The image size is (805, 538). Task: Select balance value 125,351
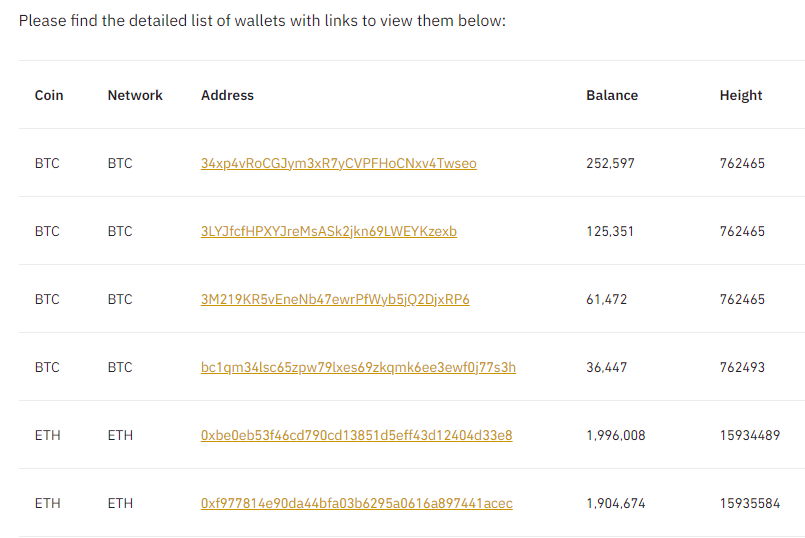610,232
